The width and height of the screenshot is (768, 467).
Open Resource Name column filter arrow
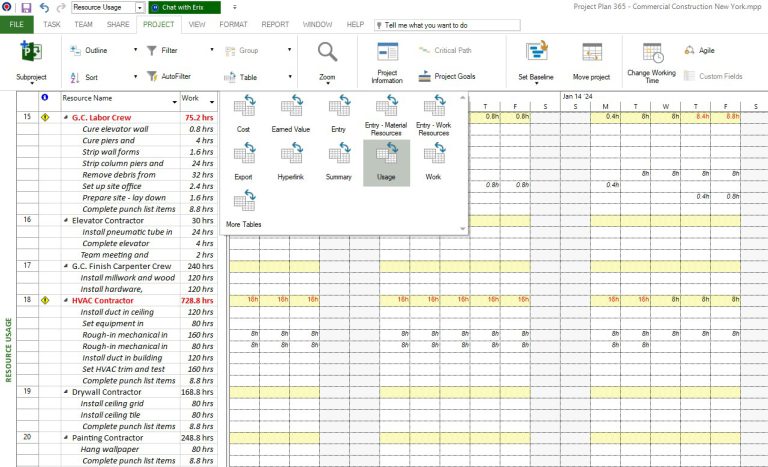tap(174, 102)
